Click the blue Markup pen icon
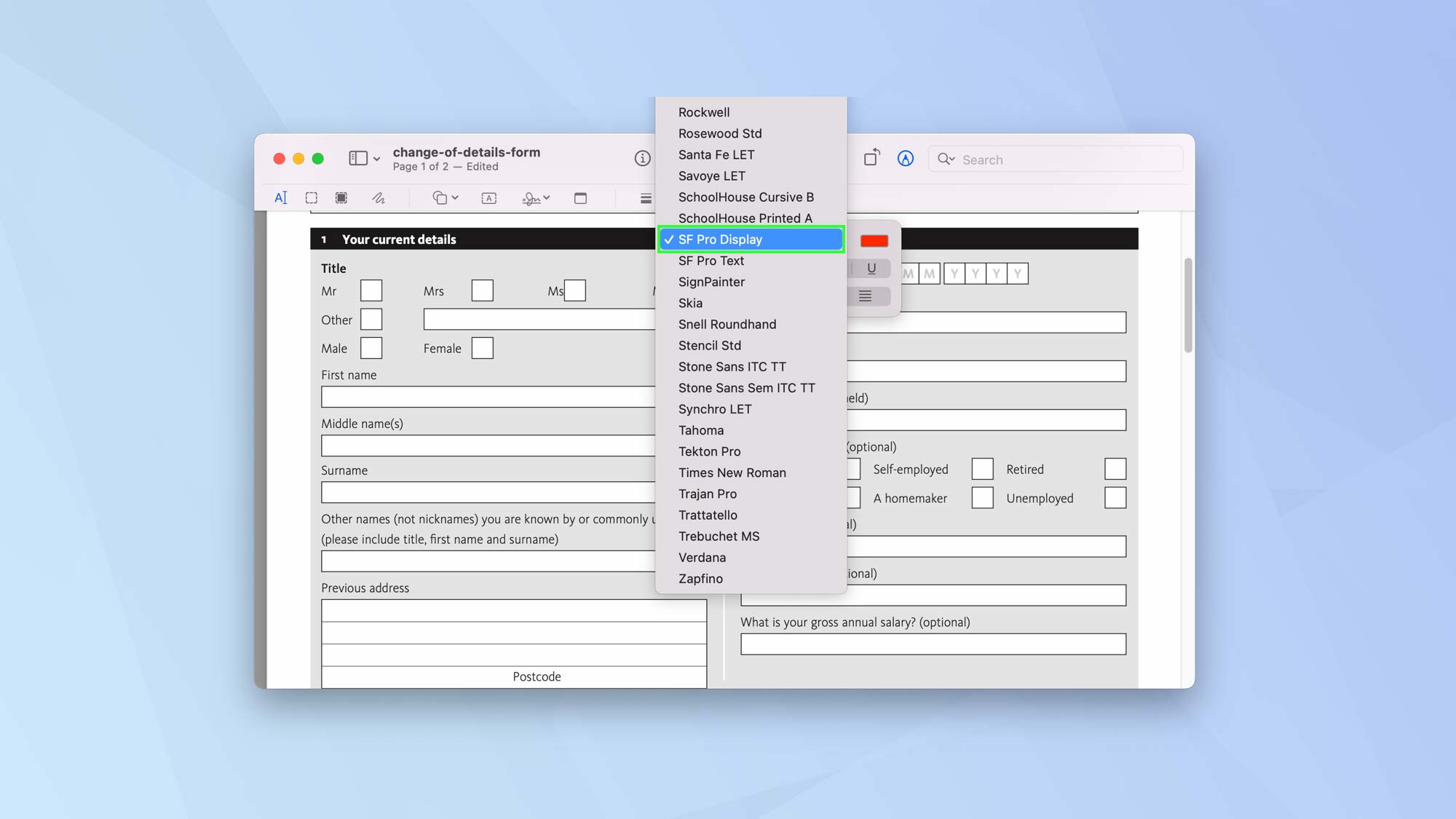The image size is (1456, 819). coord(905,158)
